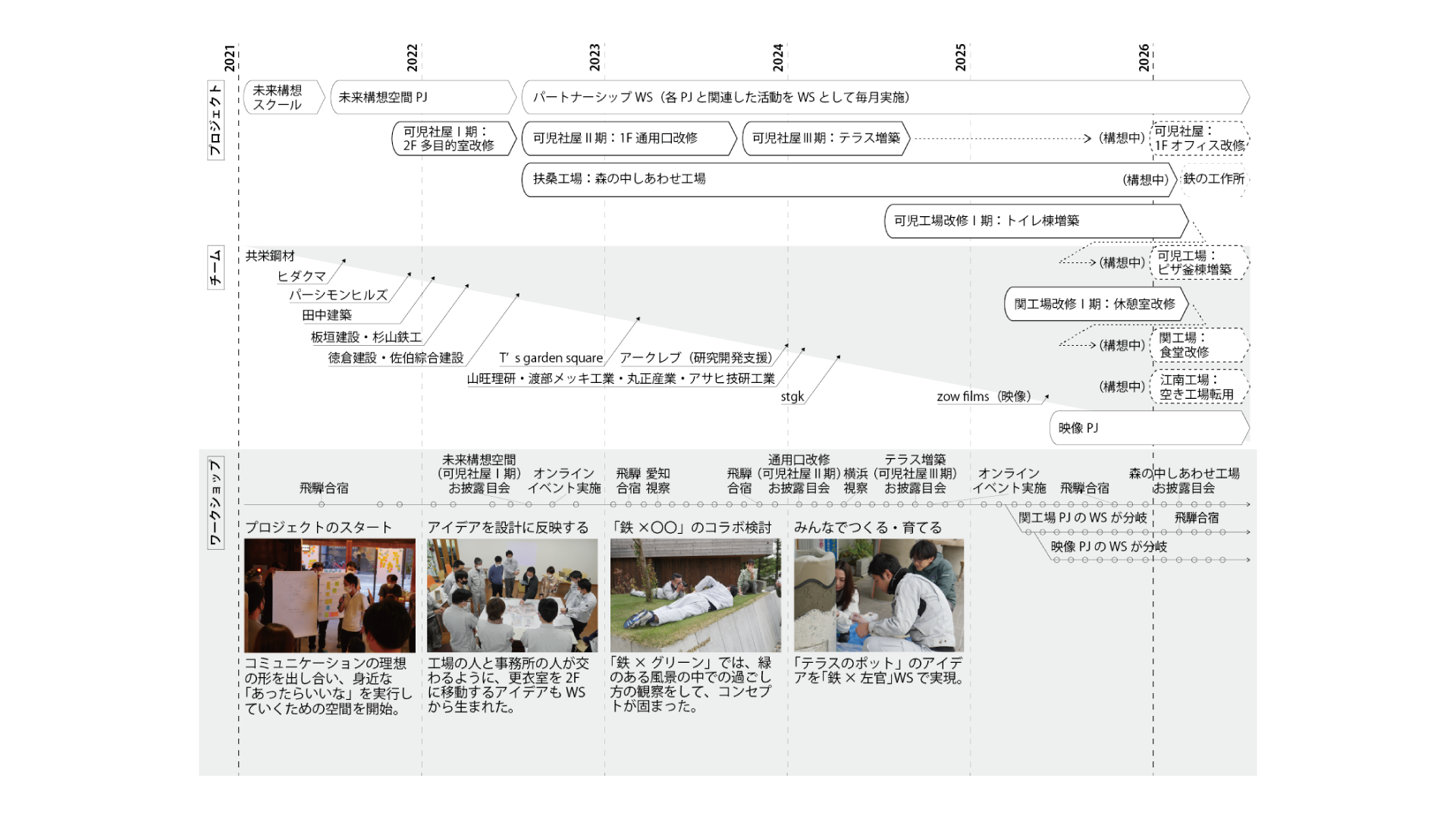Screen dimensions: 1456x819
Task: Select the 扶桑工場：森の中しあわせ工場 bar
Action: pos(849,180)
